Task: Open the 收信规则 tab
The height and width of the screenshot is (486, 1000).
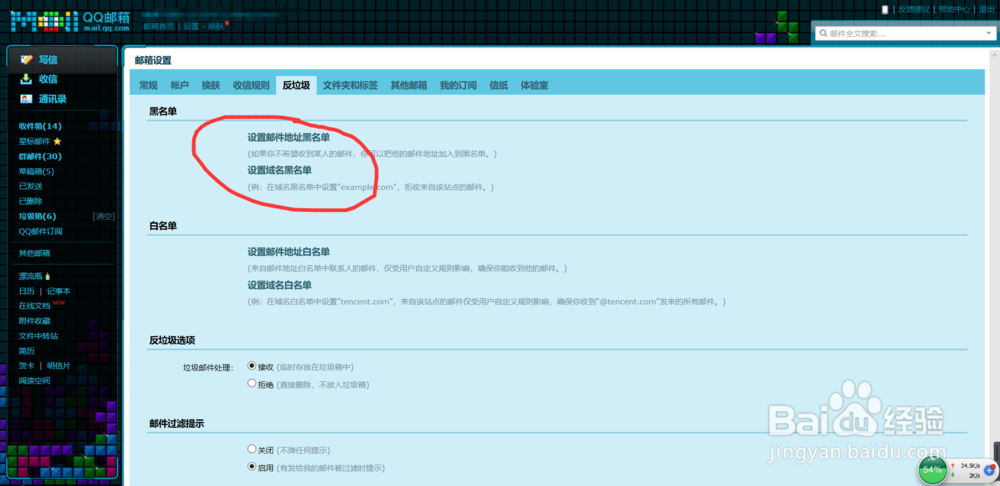Action: pos(251,85)
